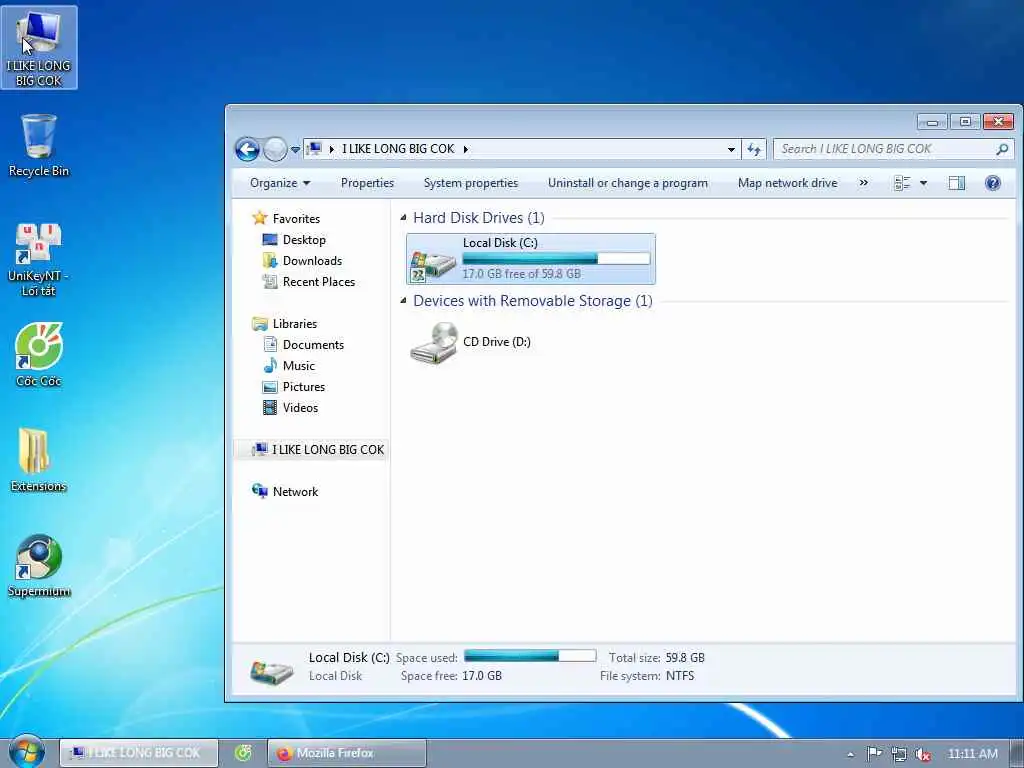The image size is (1024, 768).
Task: Click I LIKE LONG BIG COK taskbar button
Action: click(x=138, y=753)
